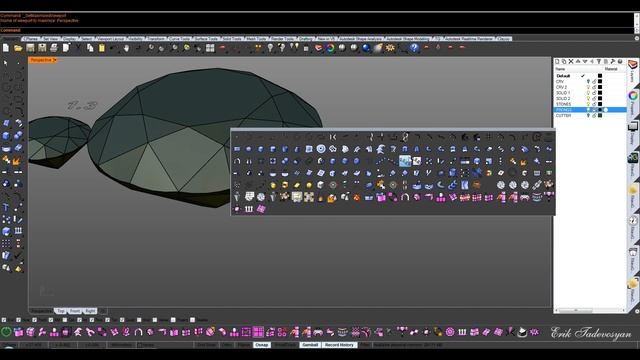Viewport: 640px width, 360px height.
Task: Switch to the Top viewport tab
Action: click(x=60, y=311)
